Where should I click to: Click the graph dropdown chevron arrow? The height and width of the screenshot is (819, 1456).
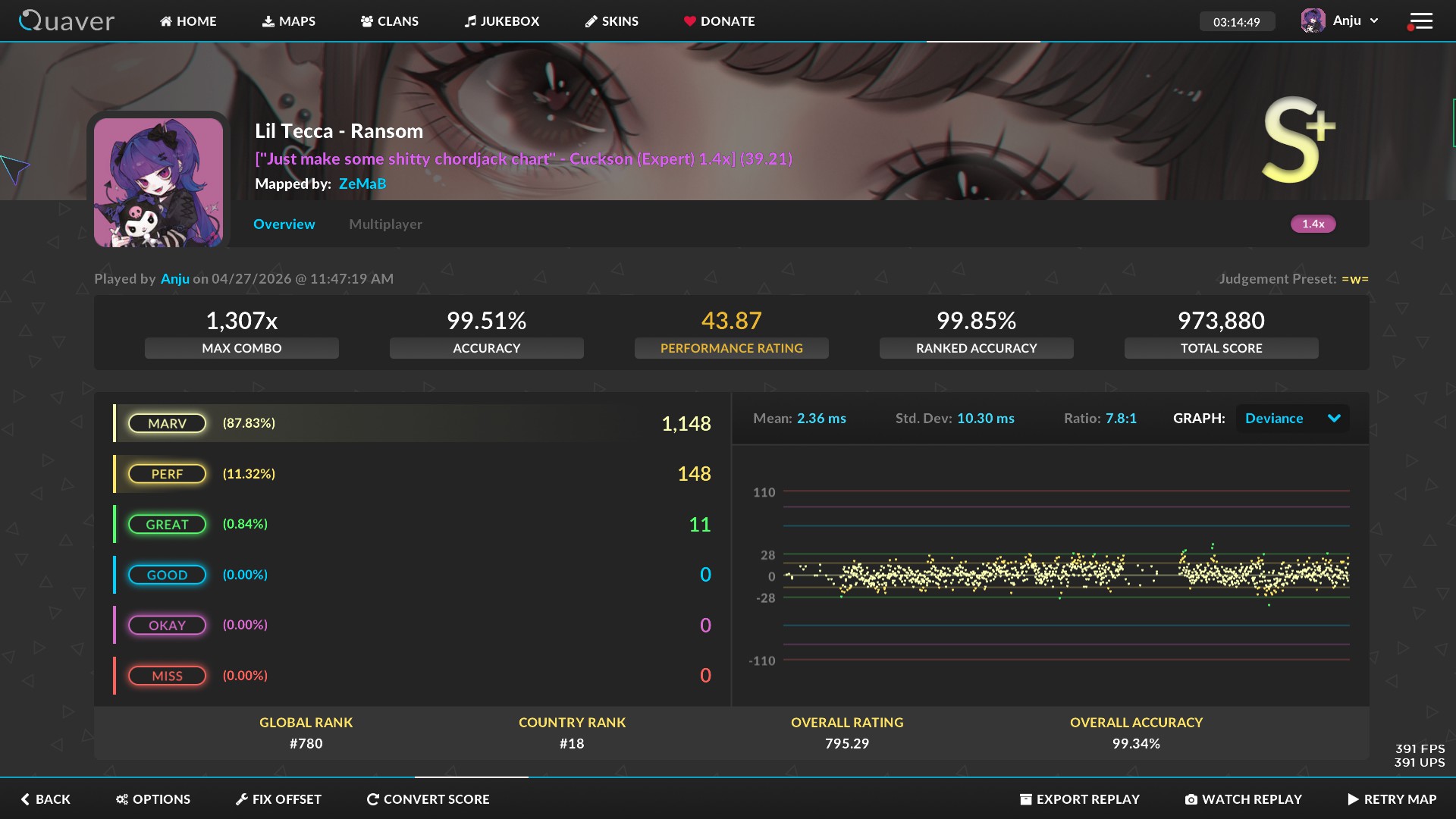pyautogui.click(x=1334, y=419)
